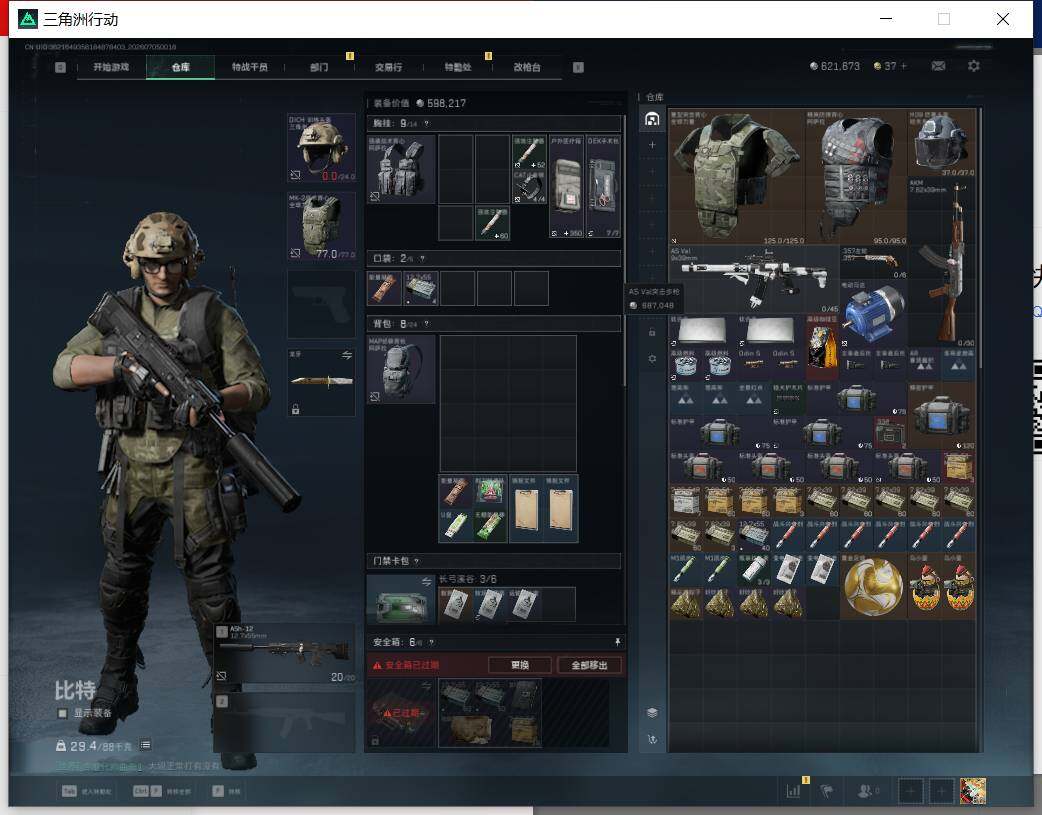
Task: Add a new storage box with plus icon
Action: (652, 144)
